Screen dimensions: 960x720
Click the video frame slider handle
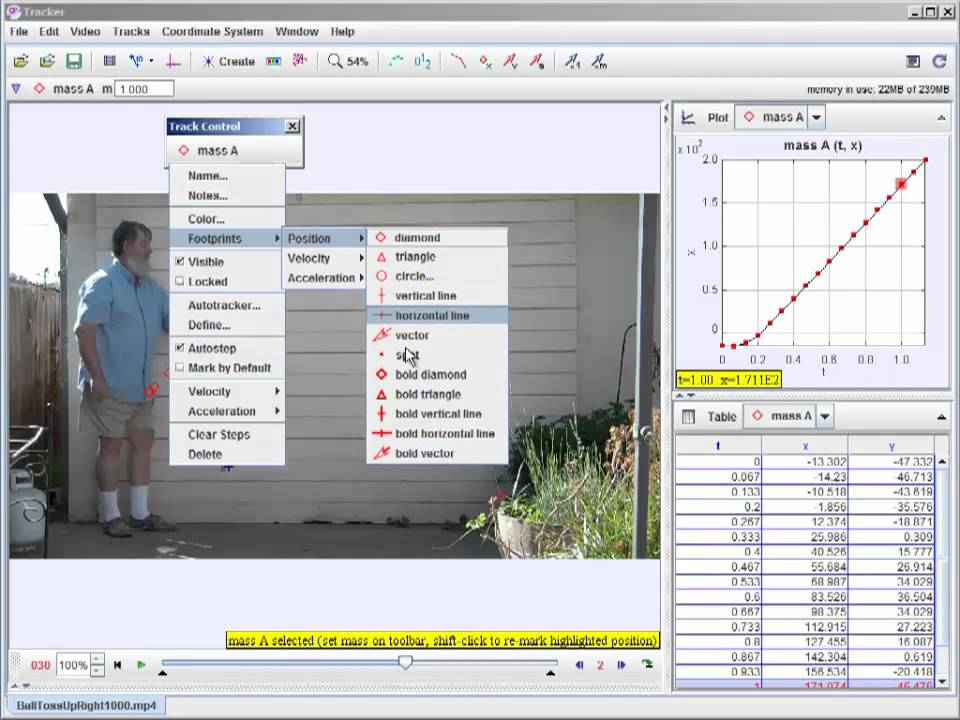click(x=405, y=662)
